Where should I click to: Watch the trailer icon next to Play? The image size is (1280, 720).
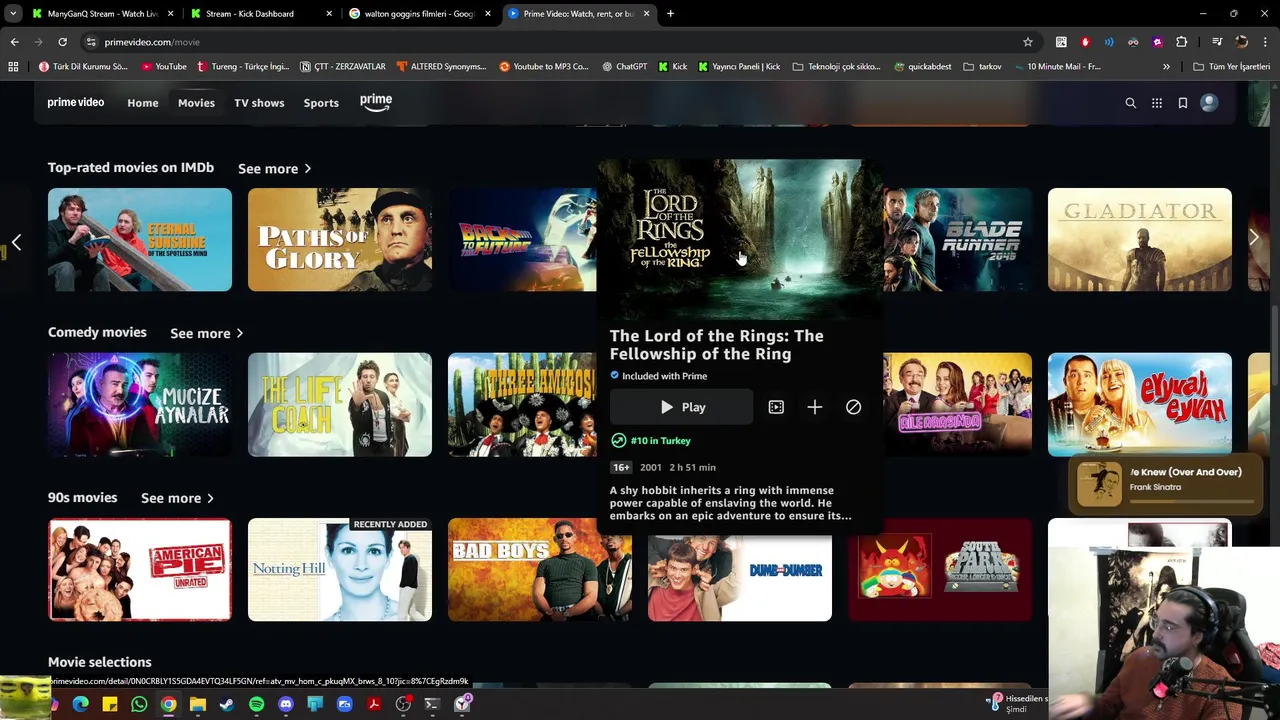[x=776, y=407]
